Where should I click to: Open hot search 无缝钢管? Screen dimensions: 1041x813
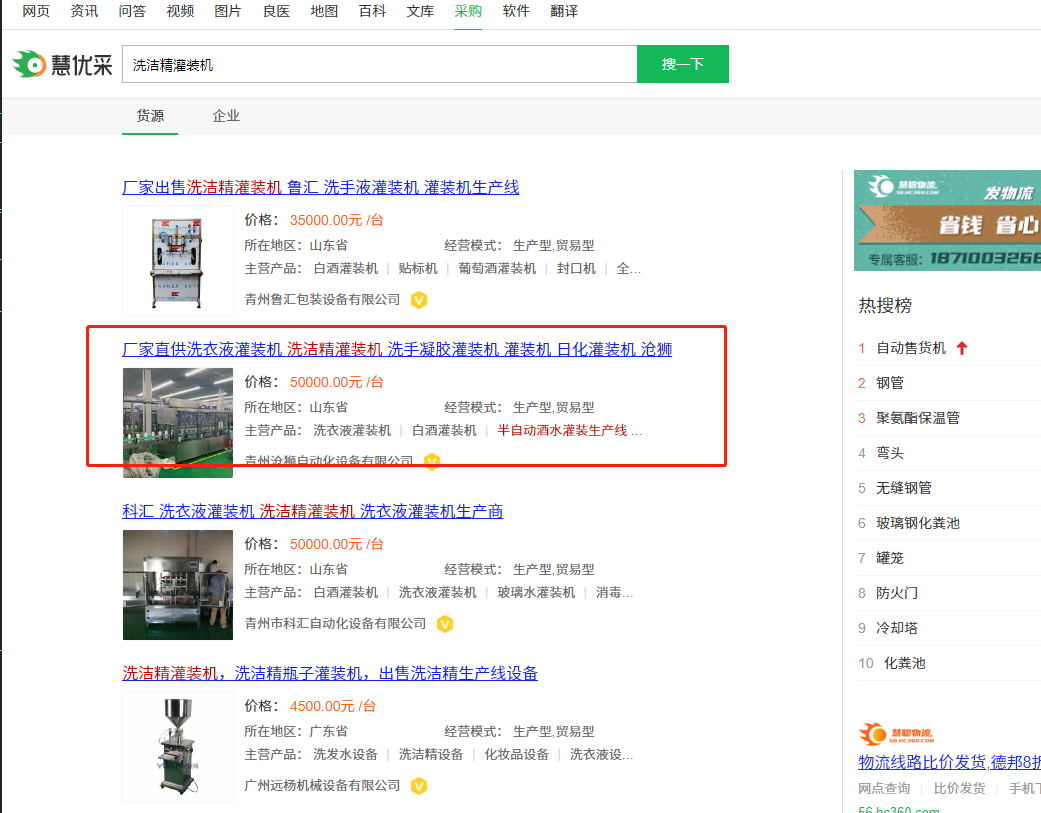point(904,488)
